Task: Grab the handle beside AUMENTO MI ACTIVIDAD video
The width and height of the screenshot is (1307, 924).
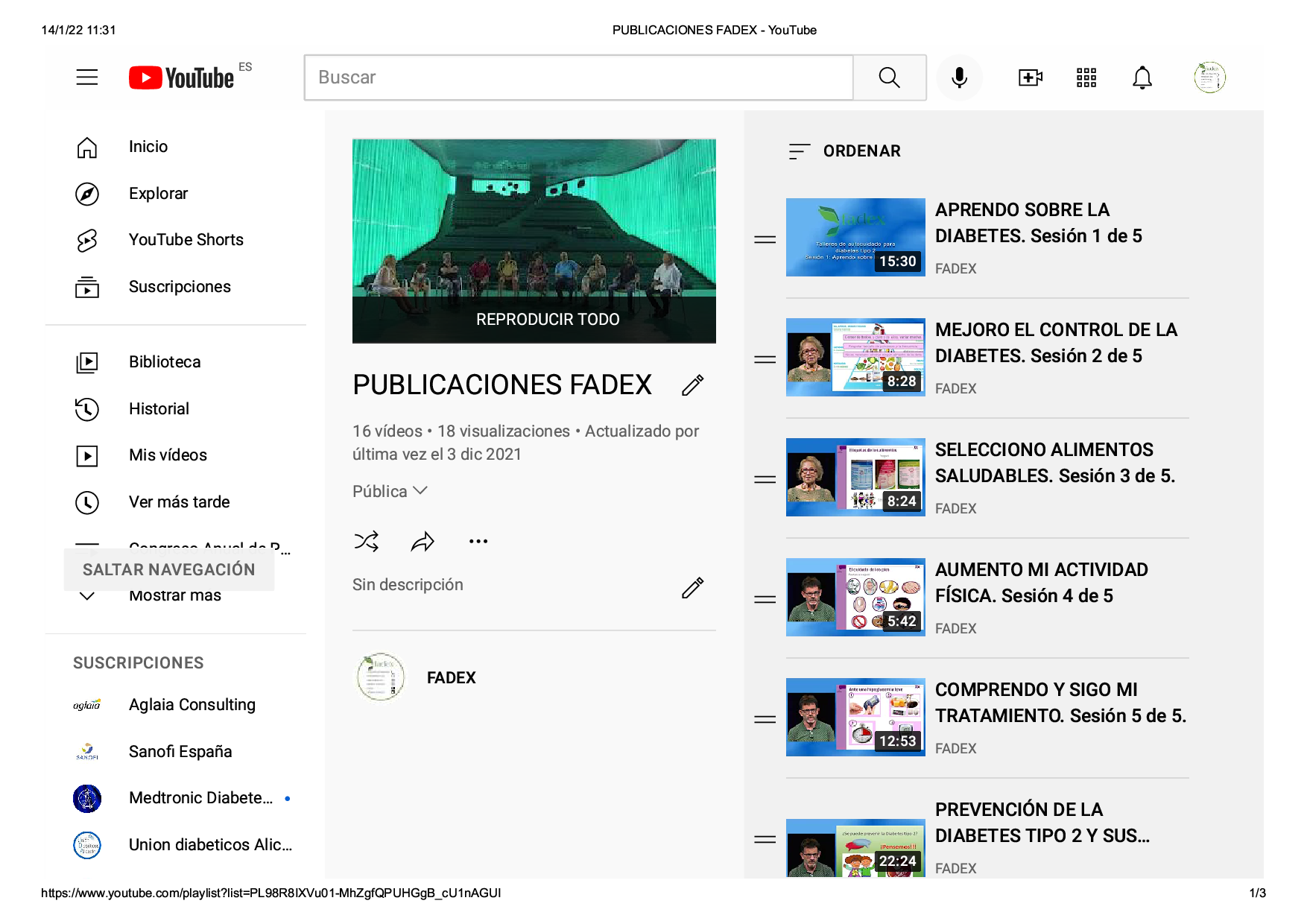Action: 765,599
